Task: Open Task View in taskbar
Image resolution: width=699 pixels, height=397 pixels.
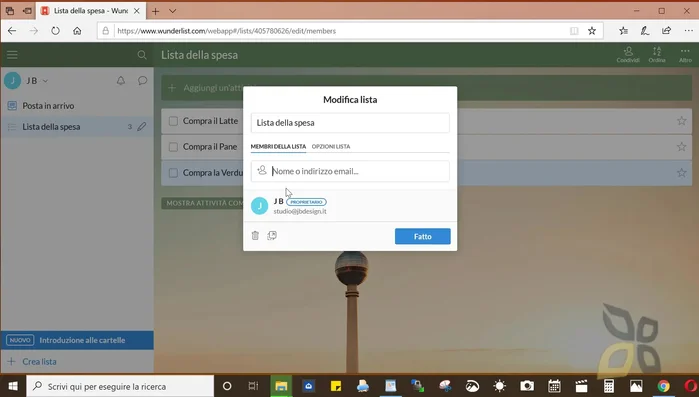Action: pos(253,386)
